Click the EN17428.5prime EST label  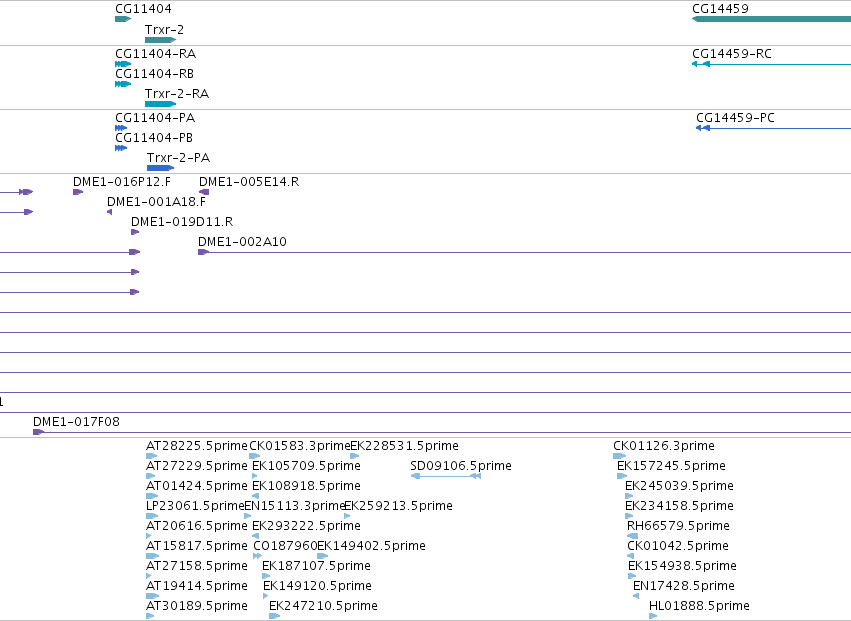click(684, 586)
